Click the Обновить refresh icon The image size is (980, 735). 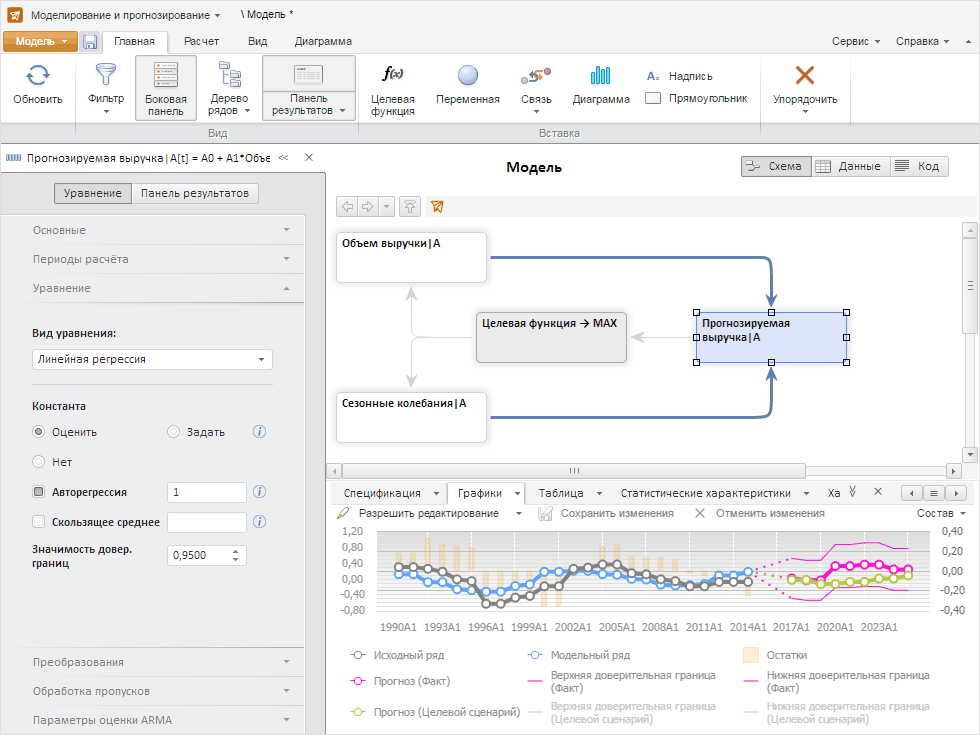38,76
